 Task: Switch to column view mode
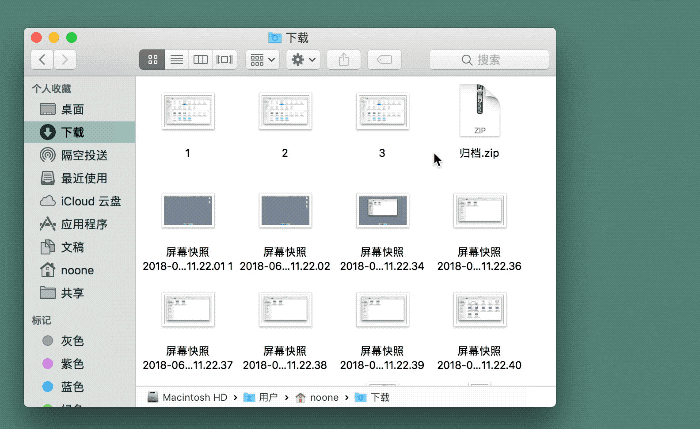tap(201, 60)
